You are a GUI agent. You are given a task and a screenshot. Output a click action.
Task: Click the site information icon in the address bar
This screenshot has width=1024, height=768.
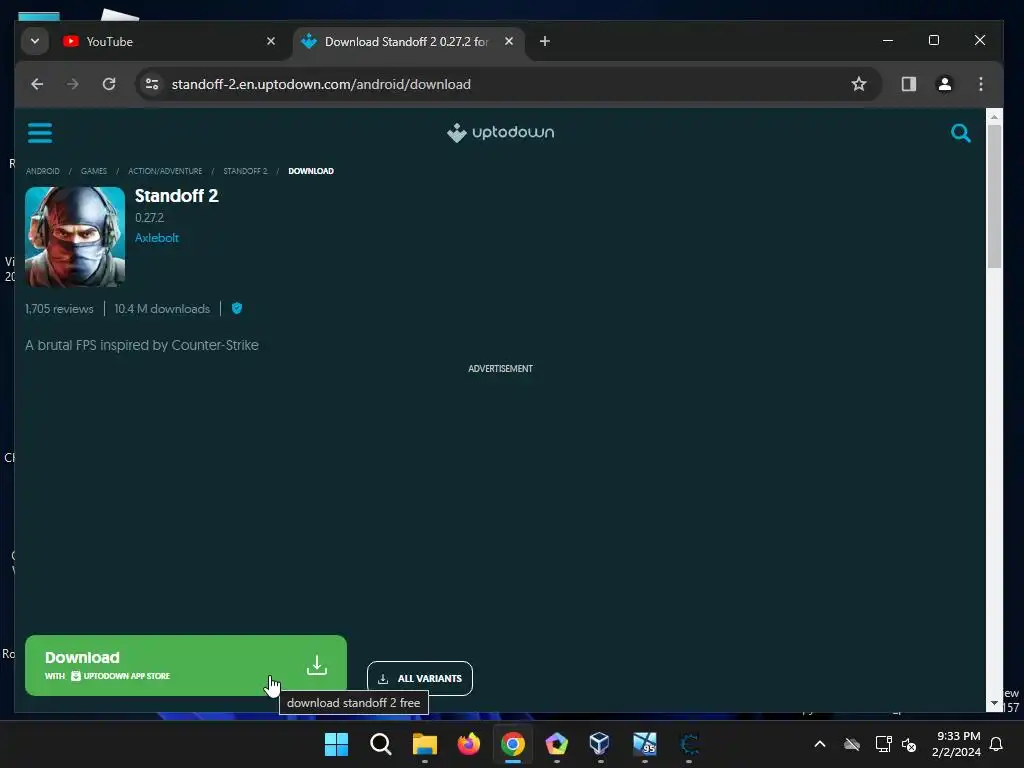(x=152, y=84)
